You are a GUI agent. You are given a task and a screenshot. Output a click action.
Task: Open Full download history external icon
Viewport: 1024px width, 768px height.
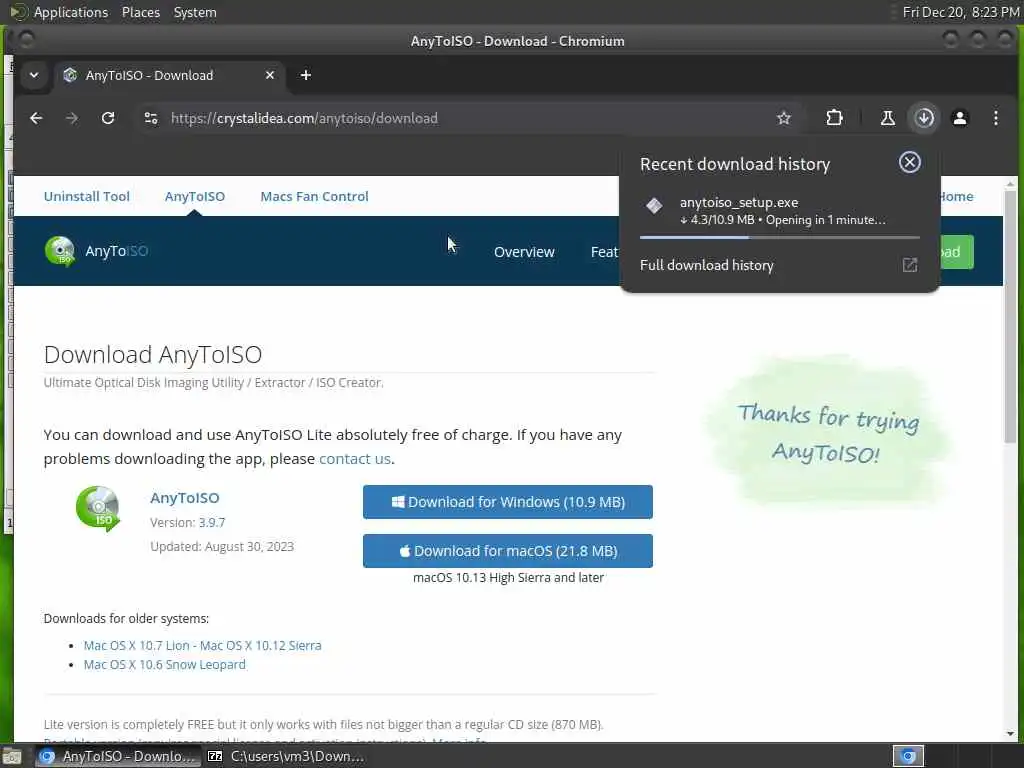pos(910,265)
